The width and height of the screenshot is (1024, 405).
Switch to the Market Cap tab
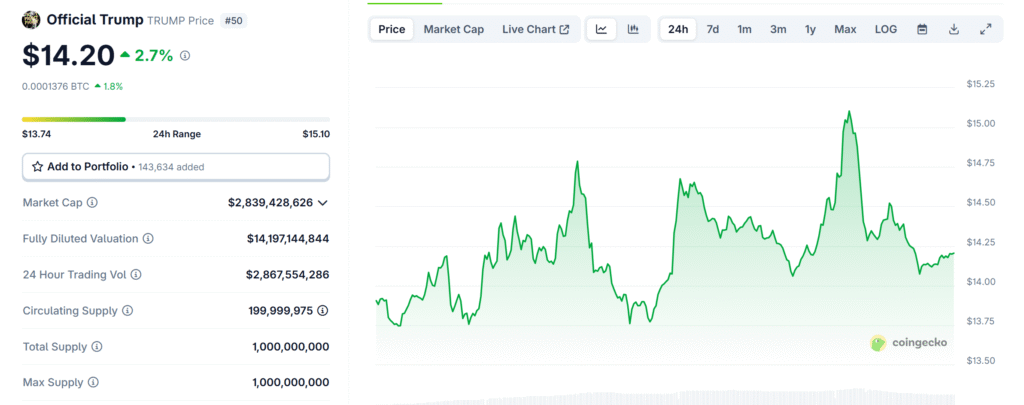pyautogui.click(x=454, y=29)
